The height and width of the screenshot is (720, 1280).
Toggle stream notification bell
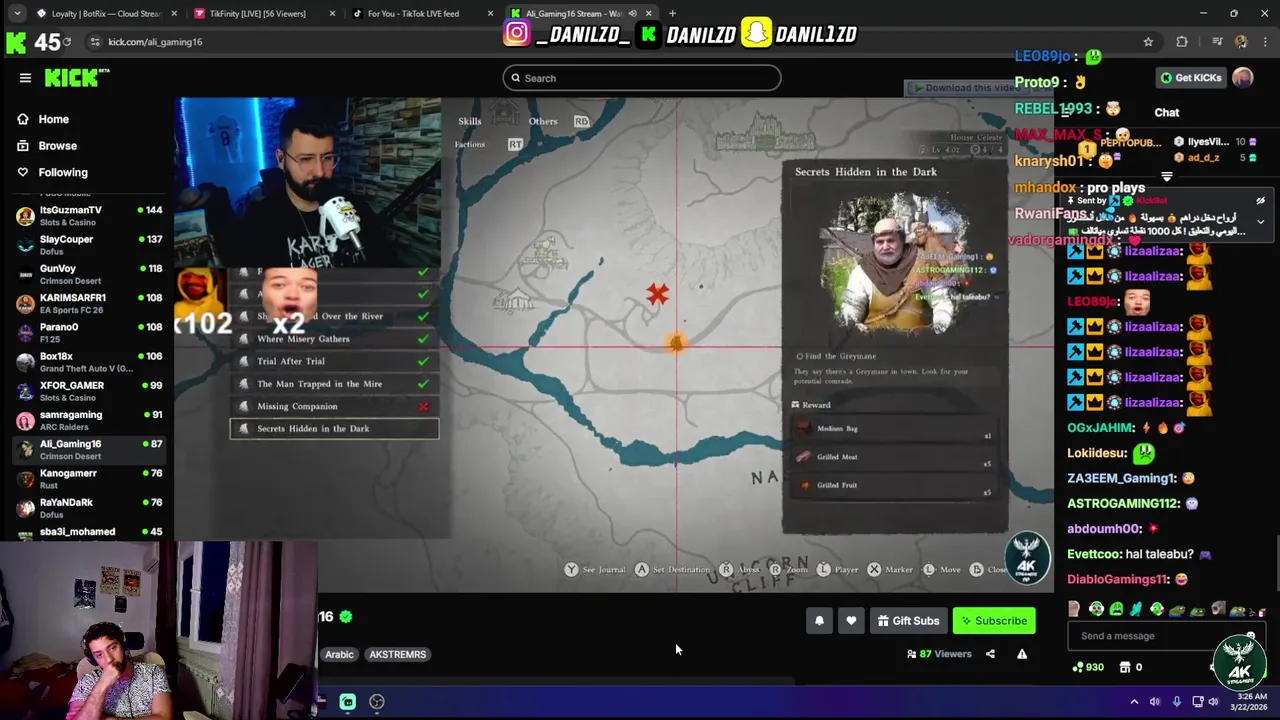point(819,621)
